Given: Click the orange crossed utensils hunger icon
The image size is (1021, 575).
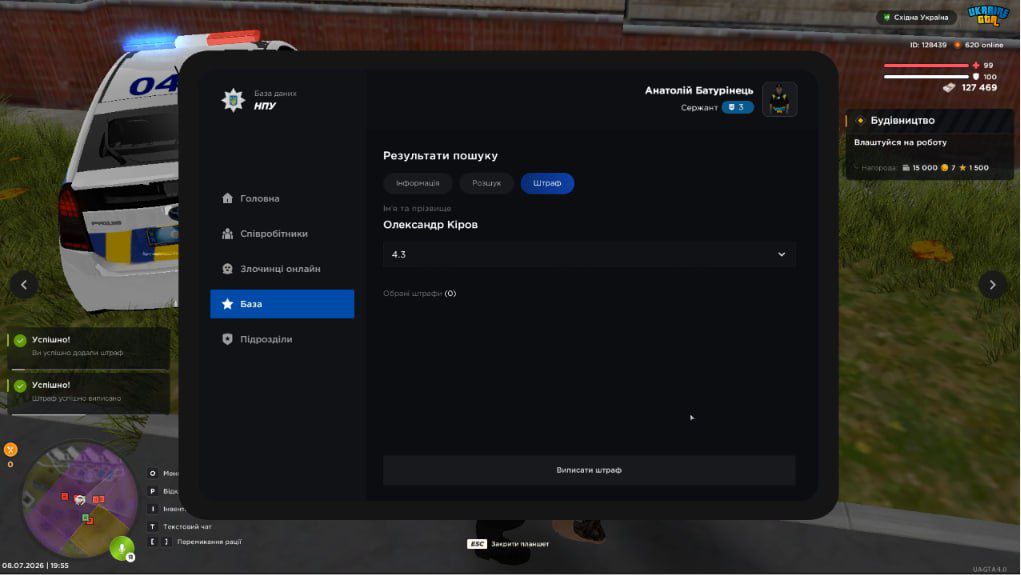Looking at the screenshot, I should tap(10, 450).
